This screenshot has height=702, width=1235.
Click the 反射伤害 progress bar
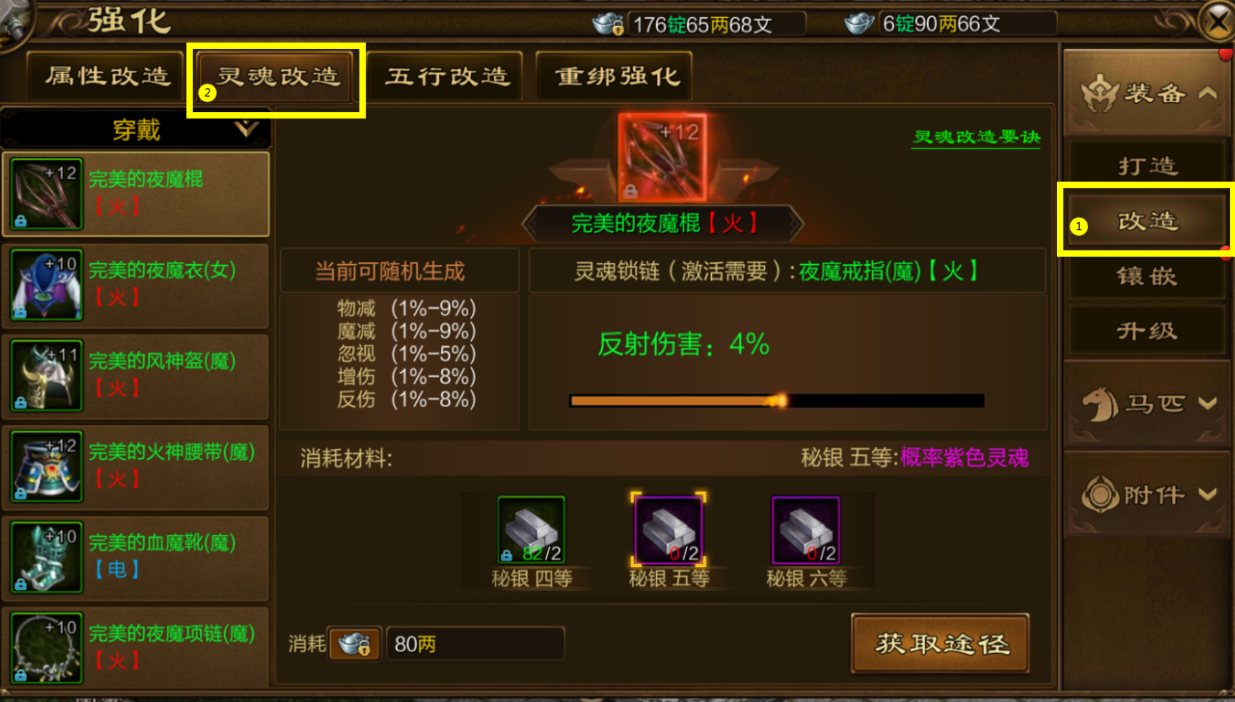click(x=777, y=401)
